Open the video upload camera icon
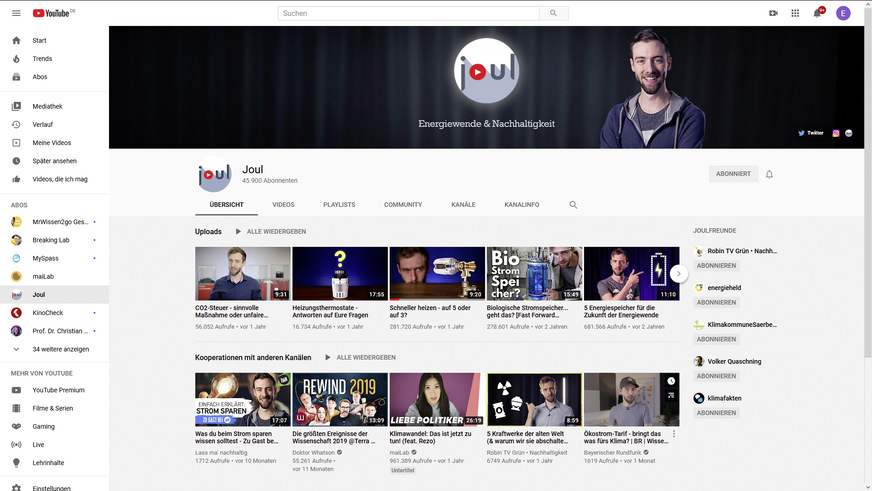 click(x=773, y=13)
